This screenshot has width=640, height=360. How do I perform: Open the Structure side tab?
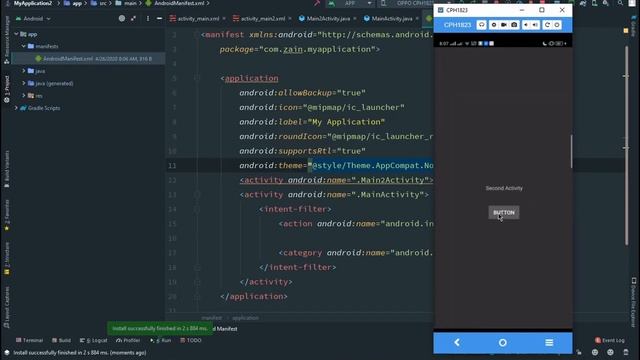pyautogui.click(x=7, y=258)
